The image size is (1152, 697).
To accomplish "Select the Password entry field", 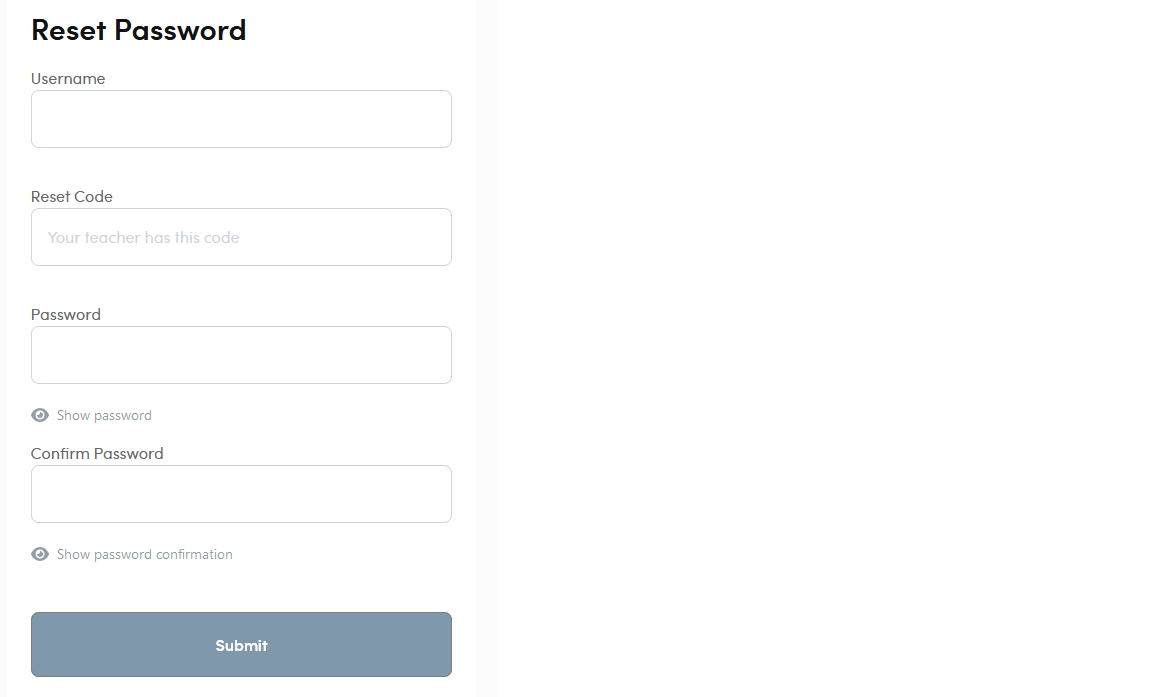I will point(241,355).
